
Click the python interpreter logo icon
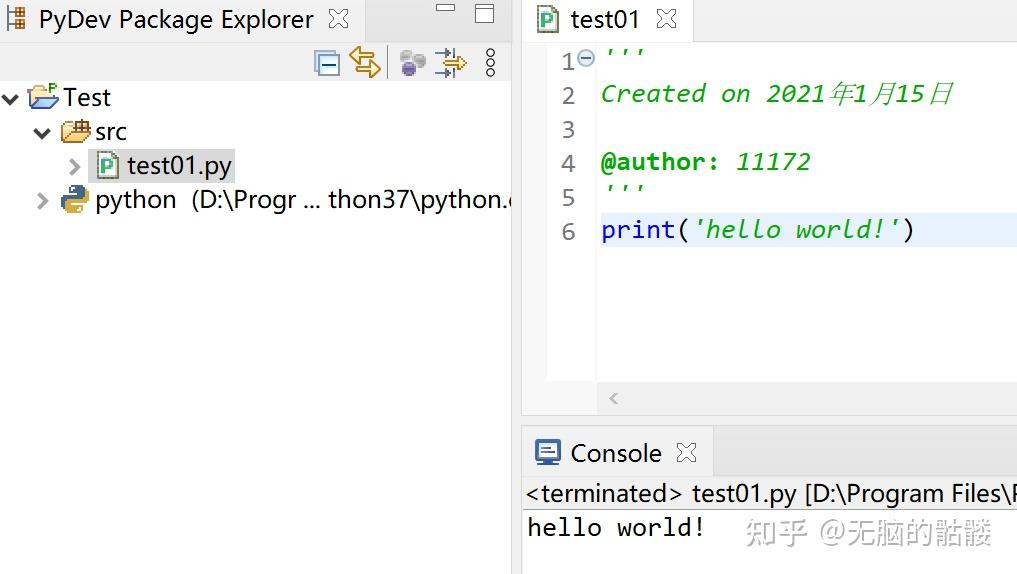tap(75, 199)
